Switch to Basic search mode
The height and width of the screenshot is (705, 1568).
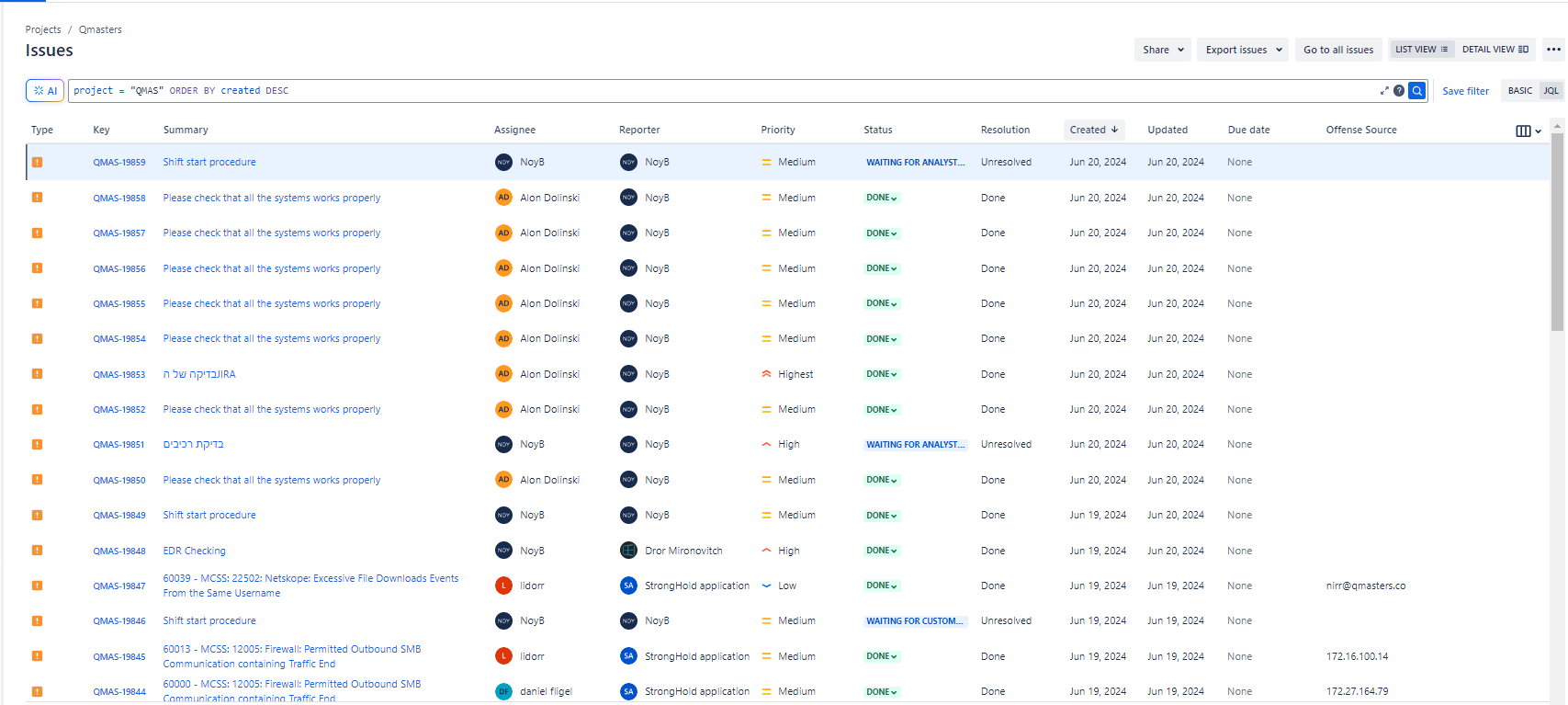coord(1519,91)
